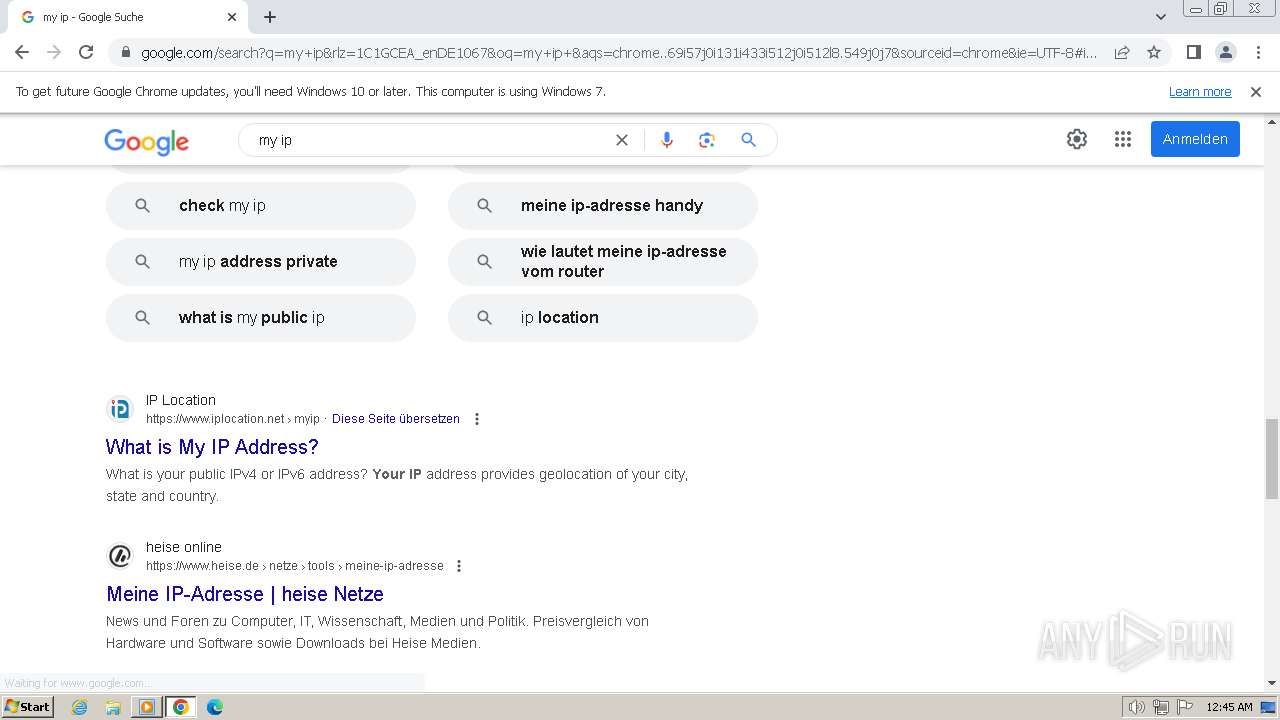1280x720 pixels.
Task: Reload the page
Action: point(86,52)
